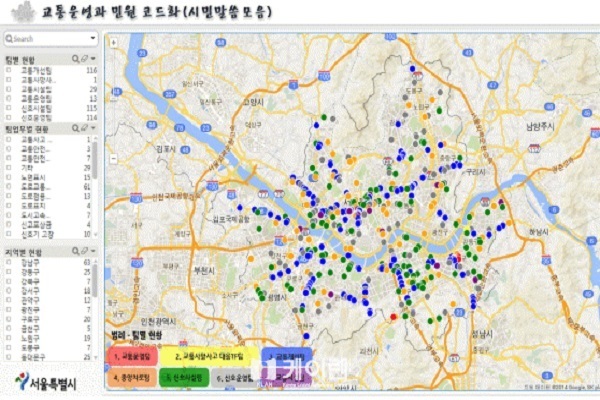Click the 범례 - 팀별 현황 legend title
This screenshot has height=400, width=600.
[x=137, y=336]
